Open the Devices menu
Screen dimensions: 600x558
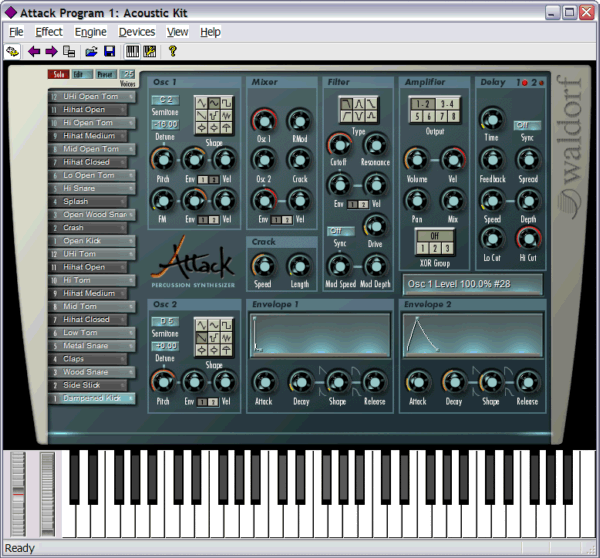click(x=137, y=32)
